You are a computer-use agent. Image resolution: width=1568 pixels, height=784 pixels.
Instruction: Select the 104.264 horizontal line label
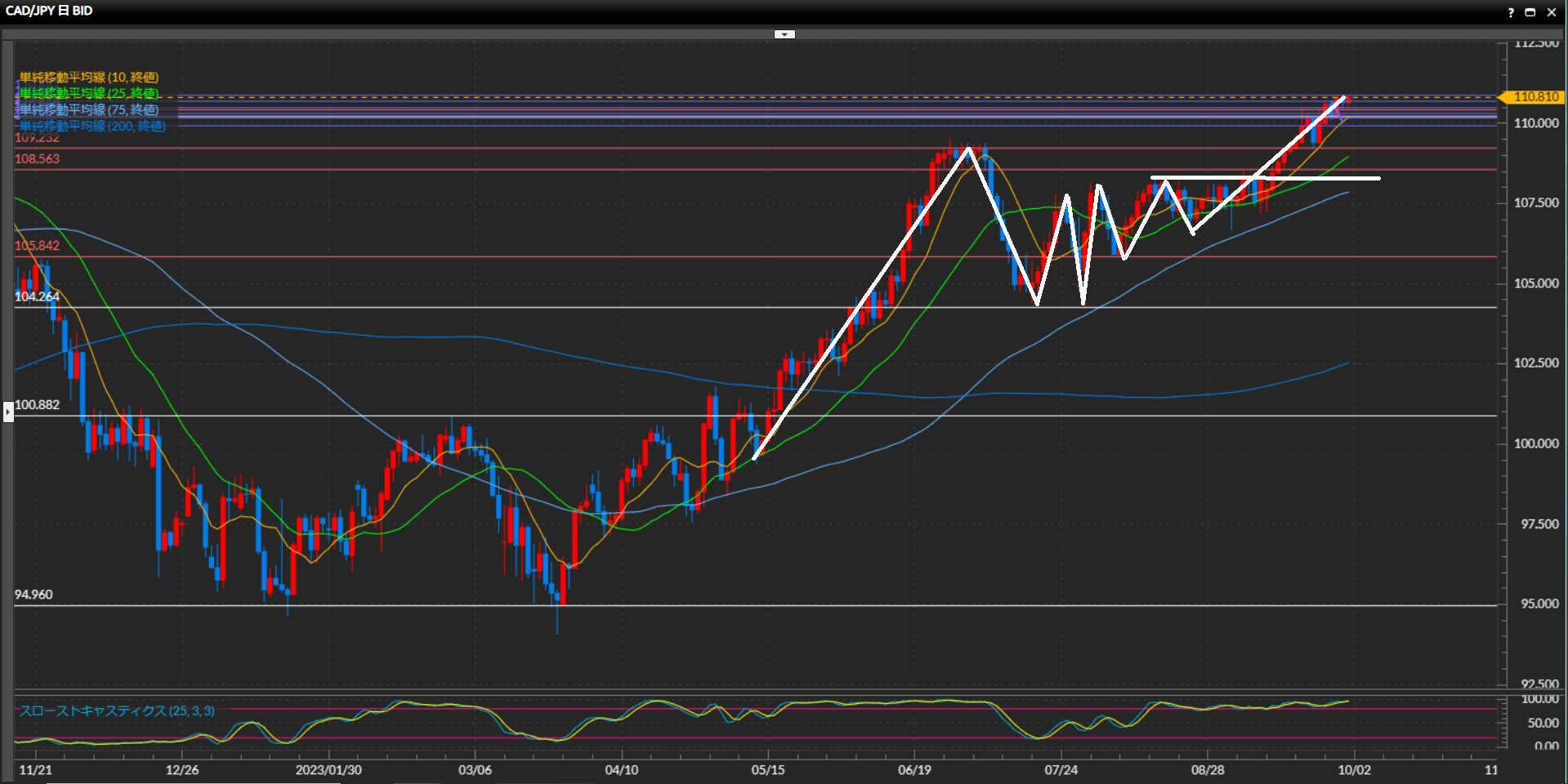pyautogui.click(x=38, y=297)
